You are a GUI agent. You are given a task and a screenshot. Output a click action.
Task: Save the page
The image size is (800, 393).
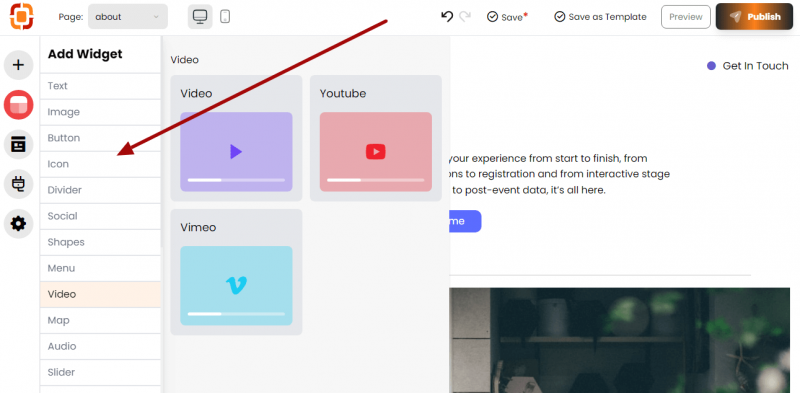click(507, 17)
